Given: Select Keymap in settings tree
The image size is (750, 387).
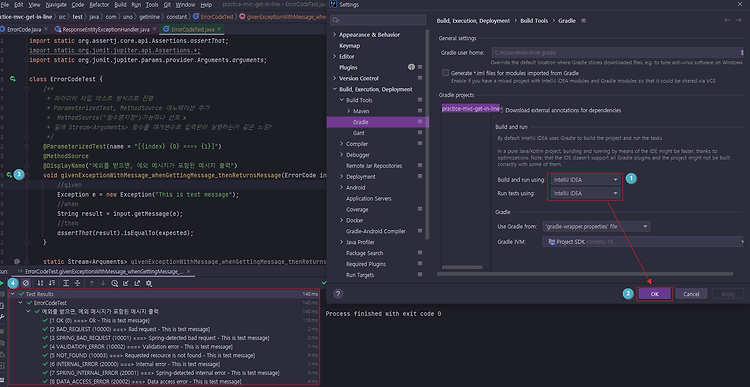Looking at the screenshot, I should [x=350, y=45].
